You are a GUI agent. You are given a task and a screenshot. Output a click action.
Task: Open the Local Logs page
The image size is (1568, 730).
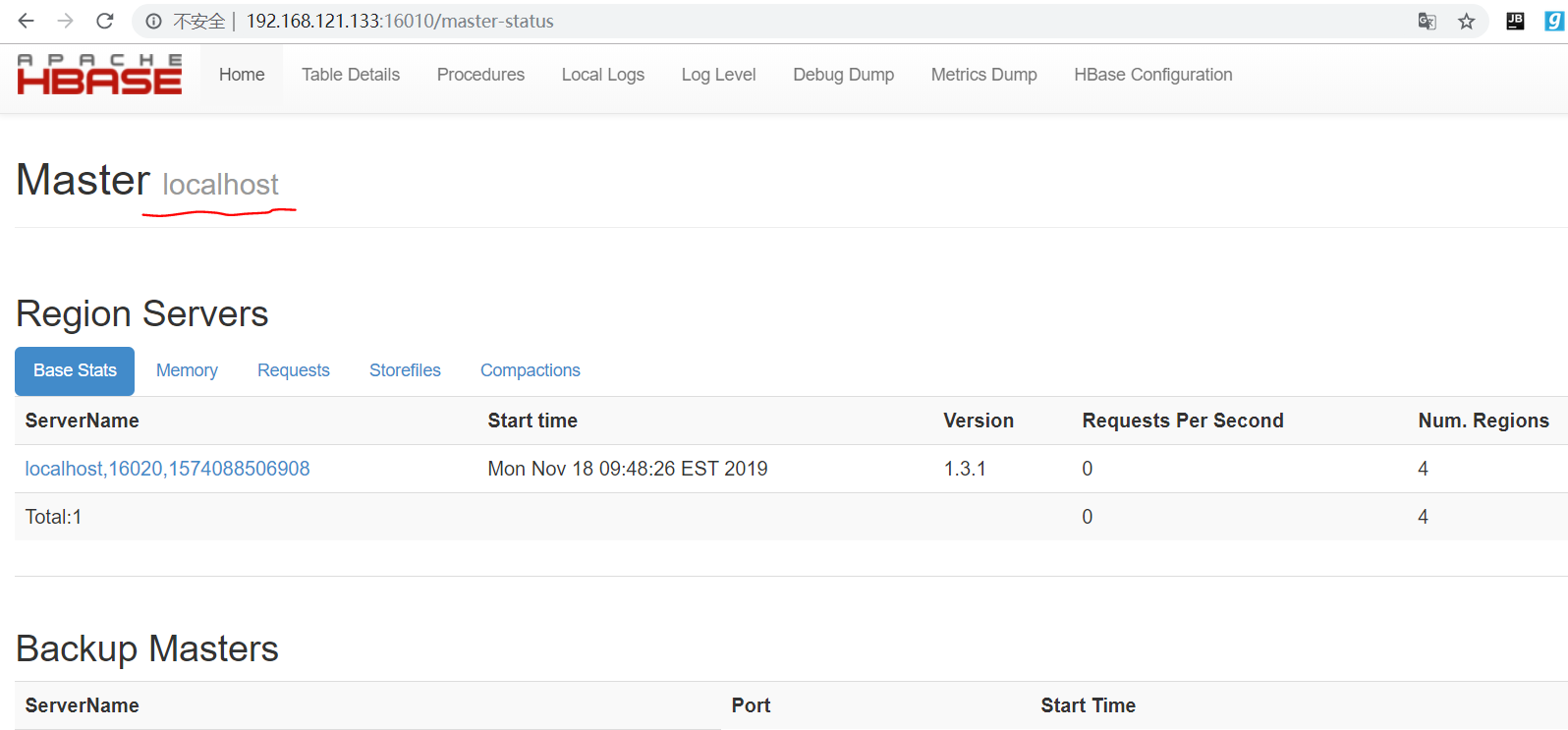603,75
